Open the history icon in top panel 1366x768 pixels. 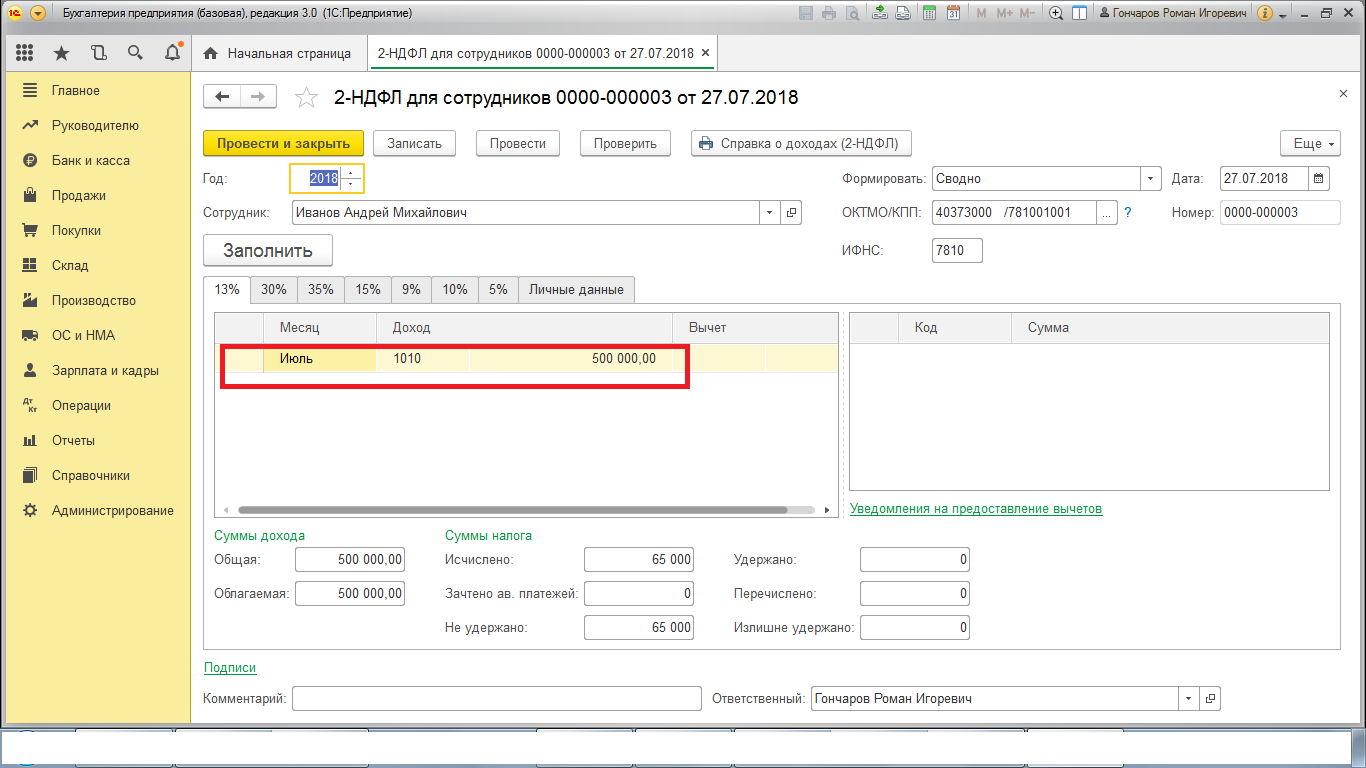click(98, 53)
